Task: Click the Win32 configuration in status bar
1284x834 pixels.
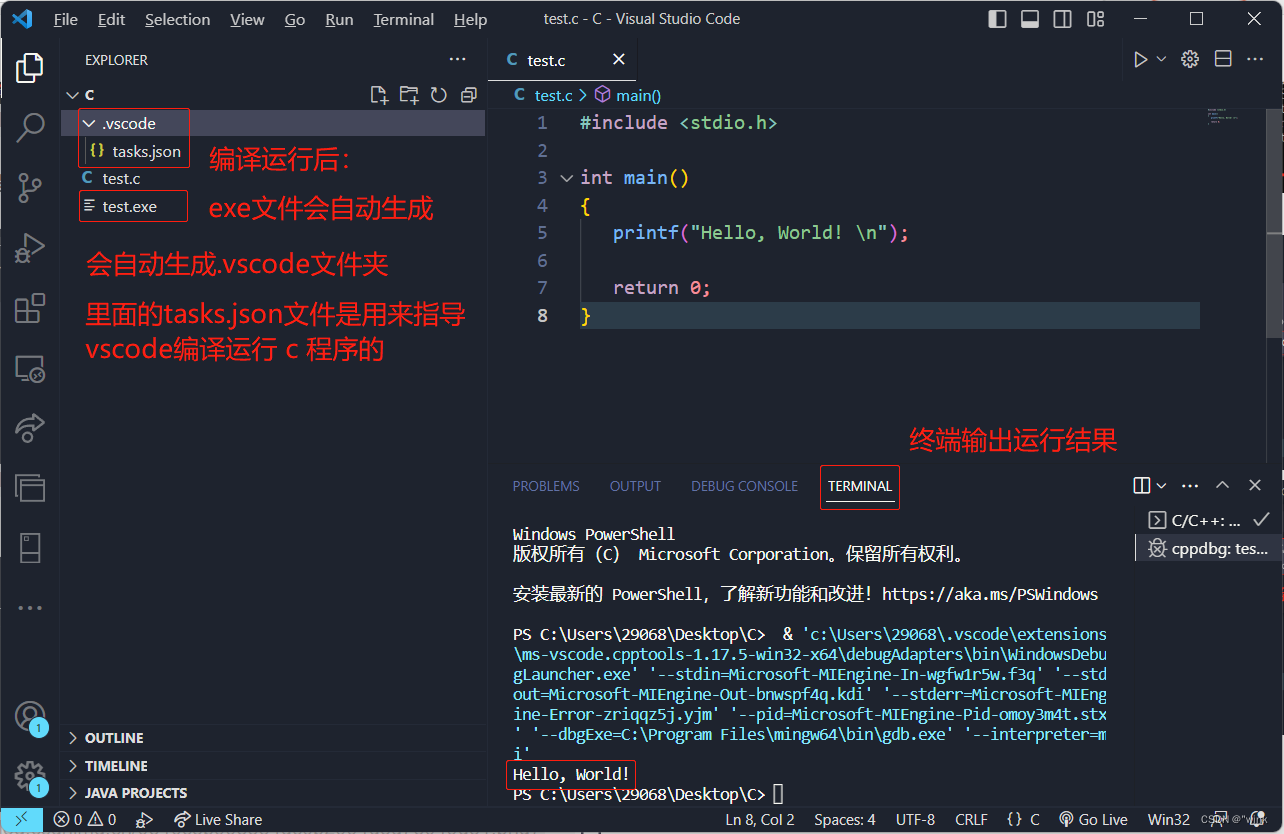Action: 1168,820
